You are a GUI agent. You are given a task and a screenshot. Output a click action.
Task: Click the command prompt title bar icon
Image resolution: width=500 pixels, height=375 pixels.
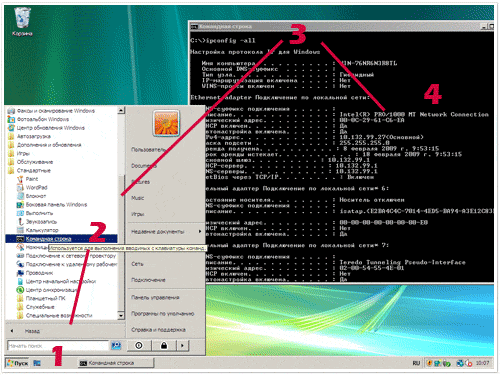click(x=194, y=26)
